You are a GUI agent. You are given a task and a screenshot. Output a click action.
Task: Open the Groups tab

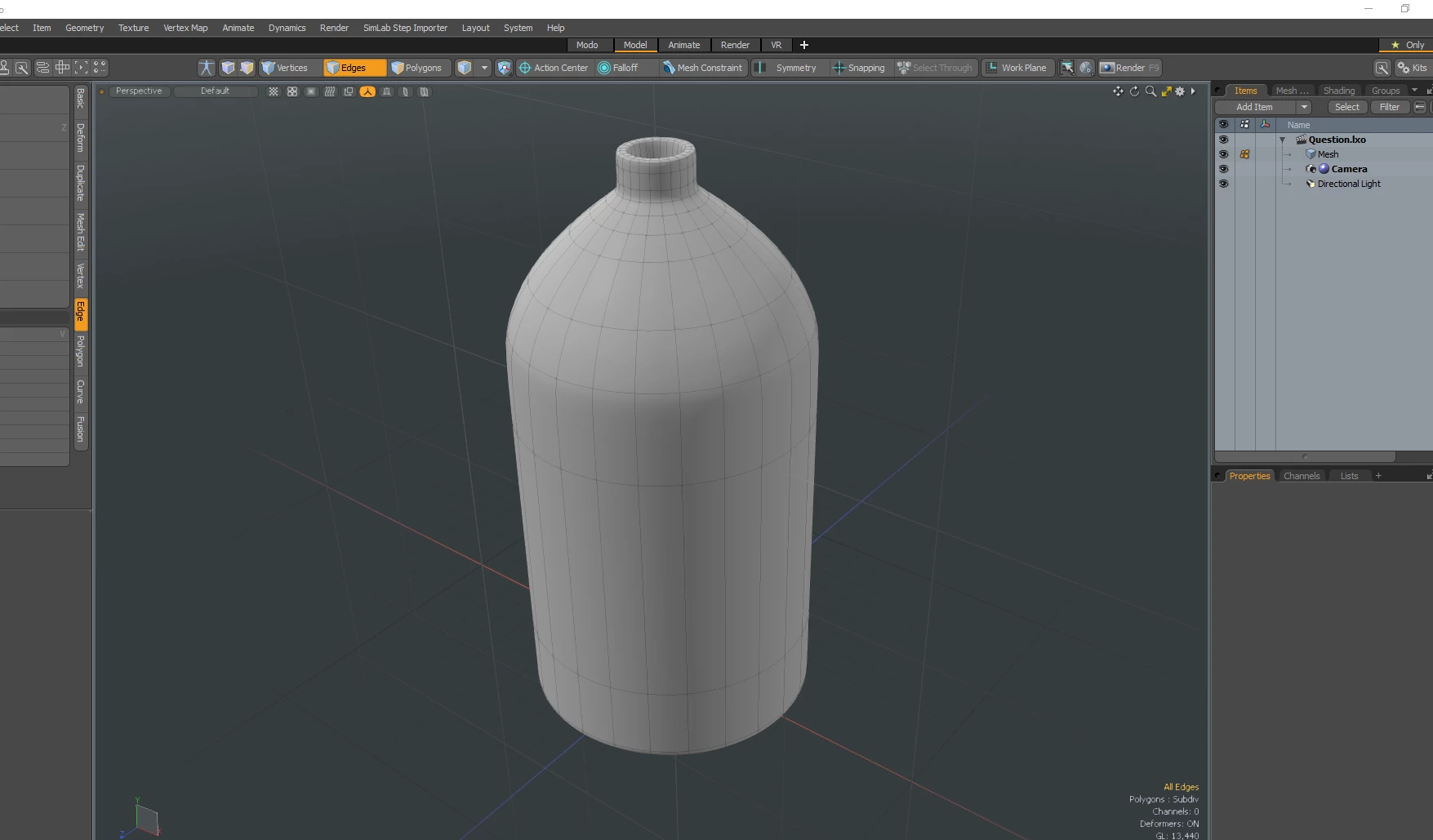(x=1385, y=91)
